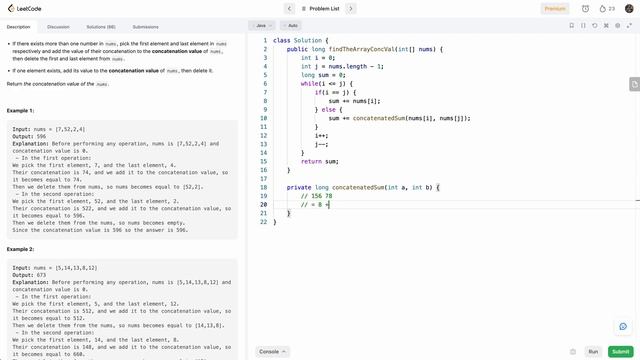Click the icon left of the Run button
Image resolution: width=640 pixels, height=360 pixels.
[x=573, y=351]
